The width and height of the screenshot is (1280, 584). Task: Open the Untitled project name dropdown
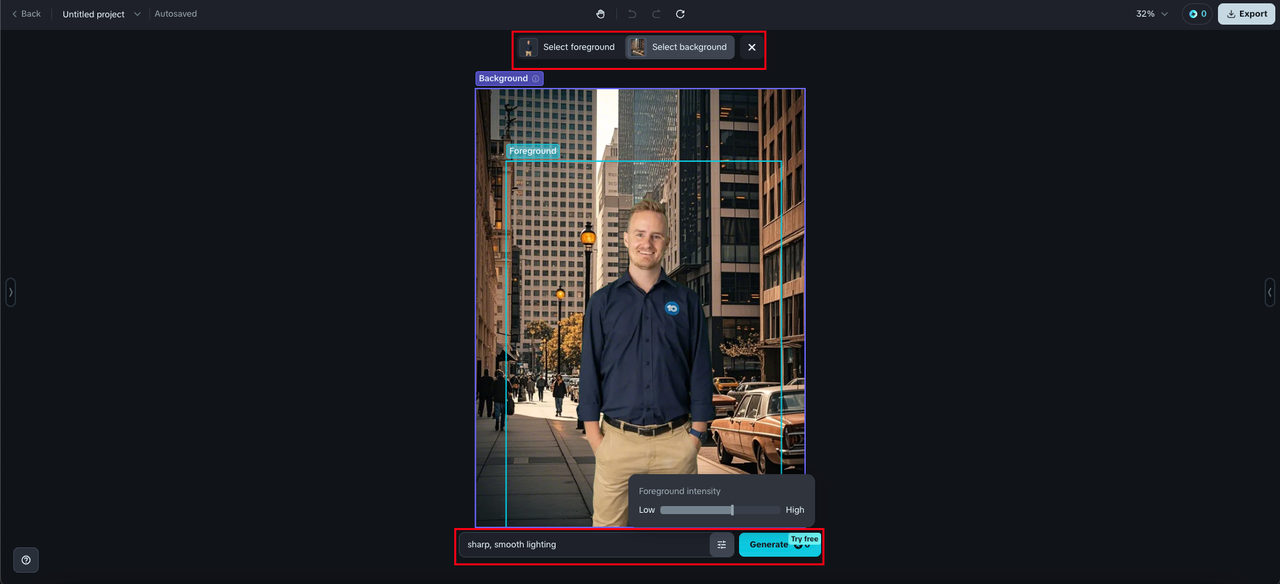point(102,14)
